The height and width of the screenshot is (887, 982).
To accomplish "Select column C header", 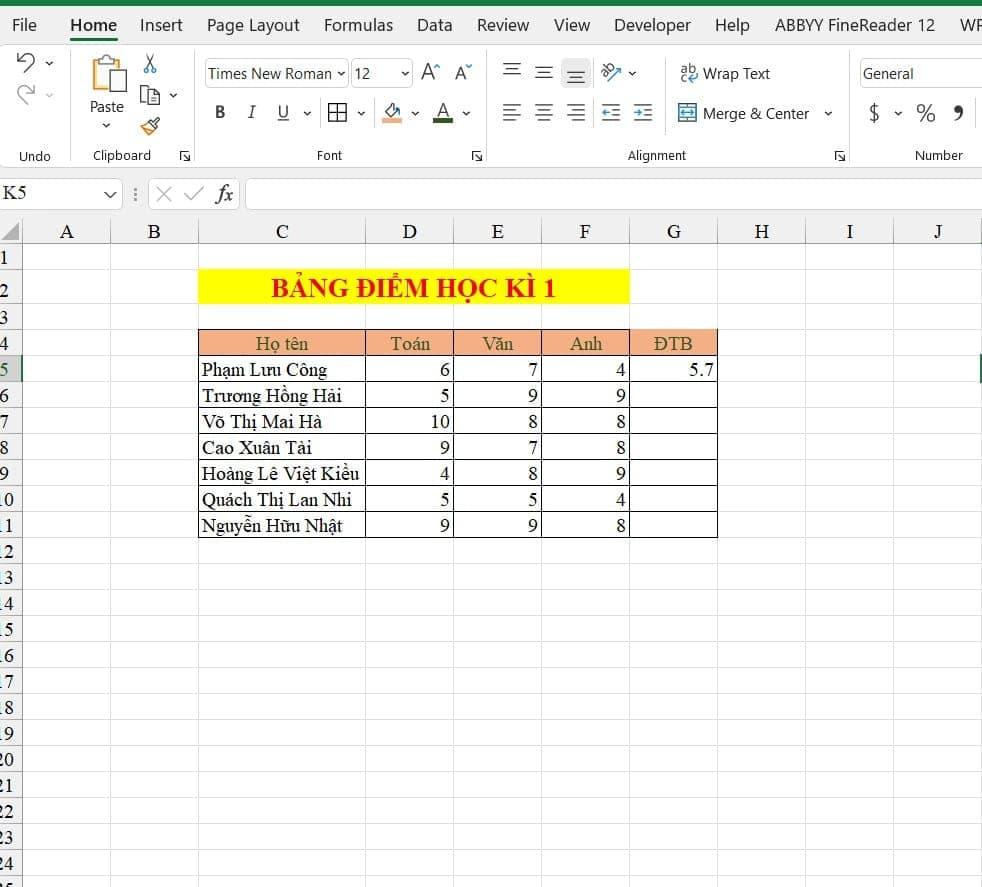I will tap(282, 232).
